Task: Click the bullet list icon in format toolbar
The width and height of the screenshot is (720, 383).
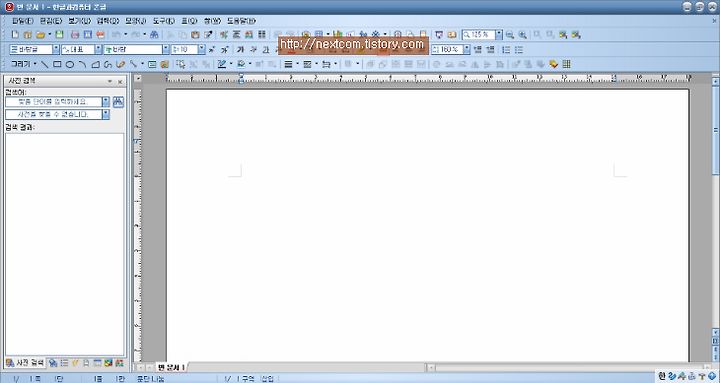Action: tap(519, 49)
